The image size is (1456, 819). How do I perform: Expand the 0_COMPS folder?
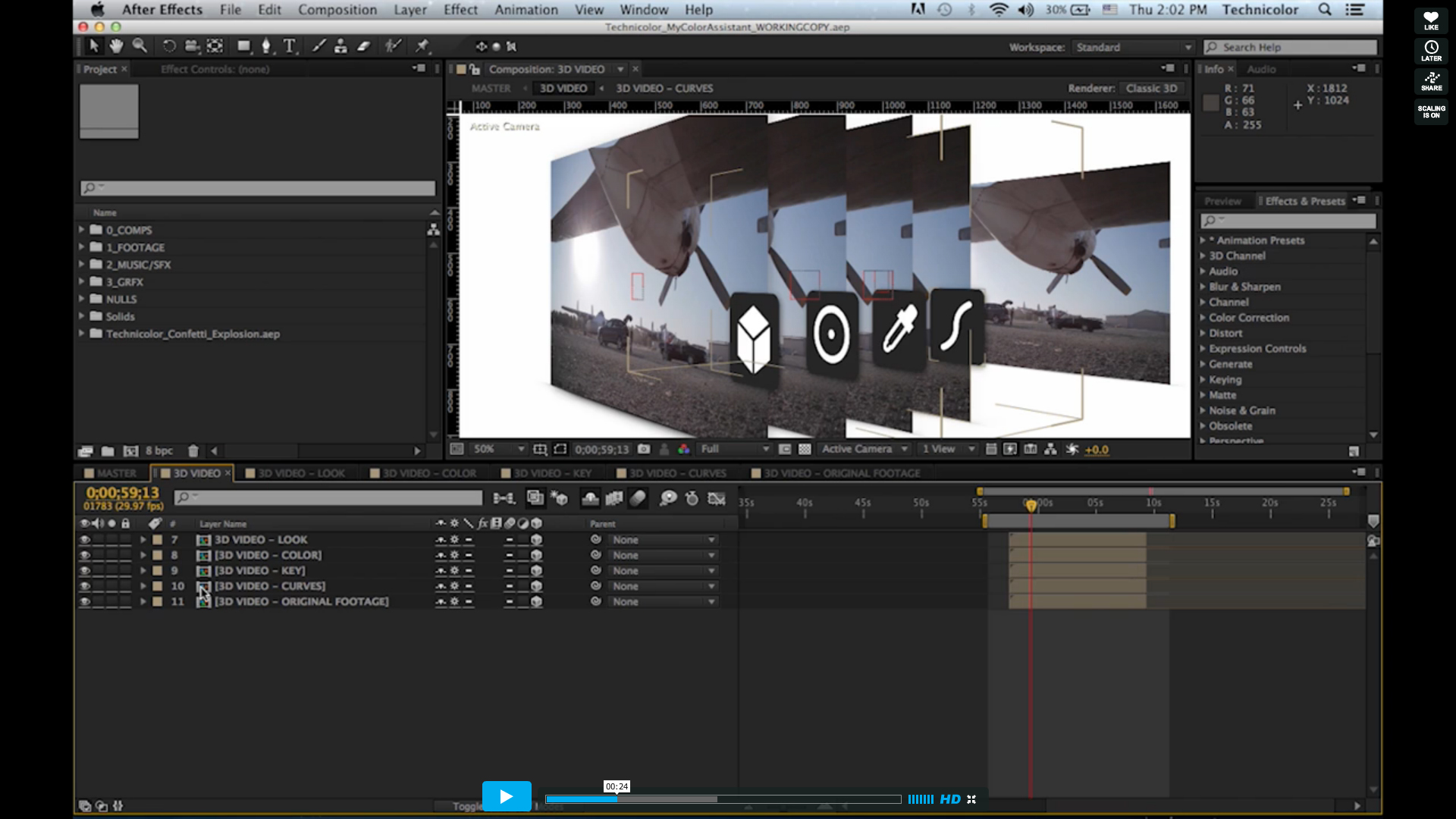(81, 229)
